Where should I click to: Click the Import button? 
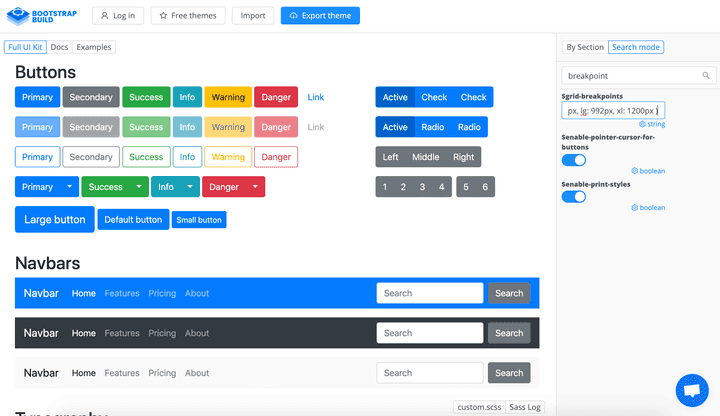[x=253, y=16]
